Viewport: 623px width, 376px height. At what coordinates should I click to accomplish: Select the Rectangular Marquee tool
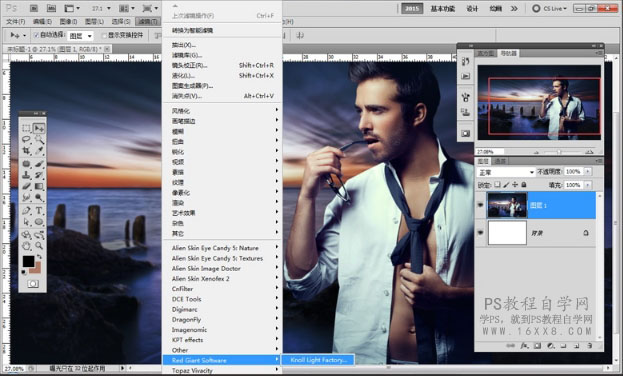tap(27, 128)
